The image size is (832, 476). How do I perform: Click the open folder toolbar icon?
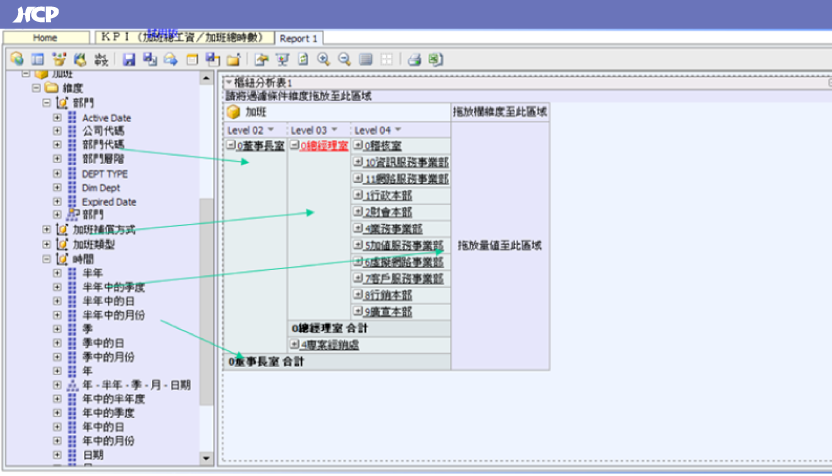(x=233, y=59)
